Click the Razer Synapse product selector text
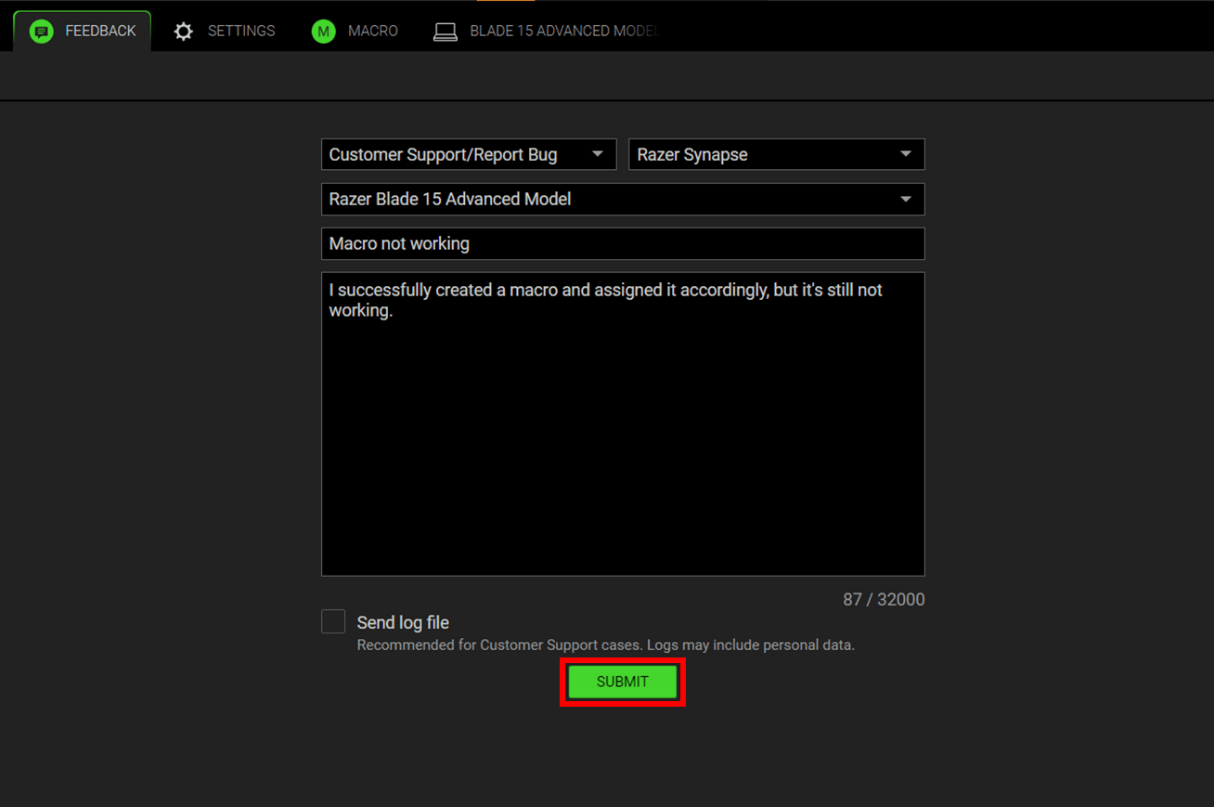Viewport: 1214px width, 807px height. coord(692,155)
